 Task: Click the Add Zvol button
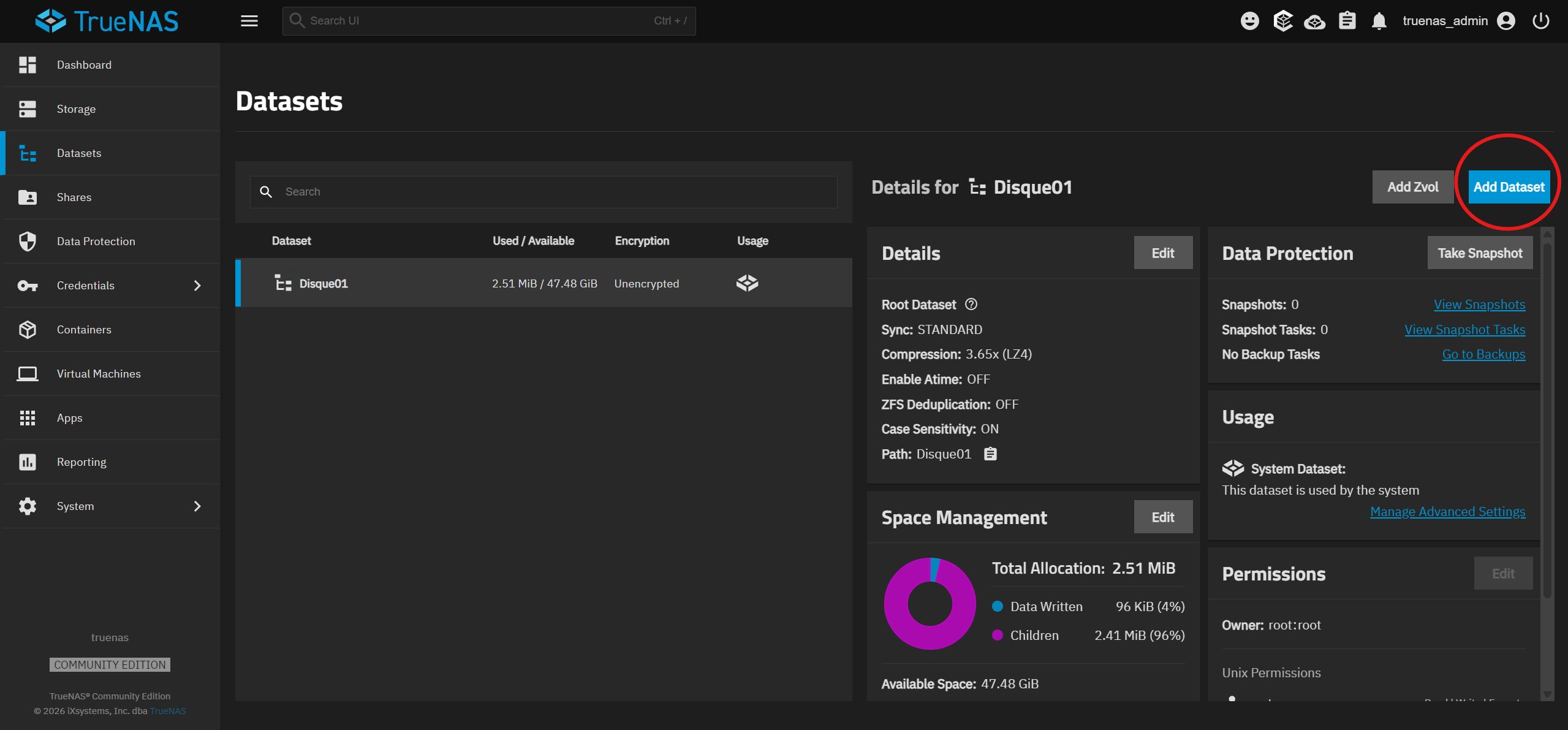pyautogui.click(x=1412, y=187)
